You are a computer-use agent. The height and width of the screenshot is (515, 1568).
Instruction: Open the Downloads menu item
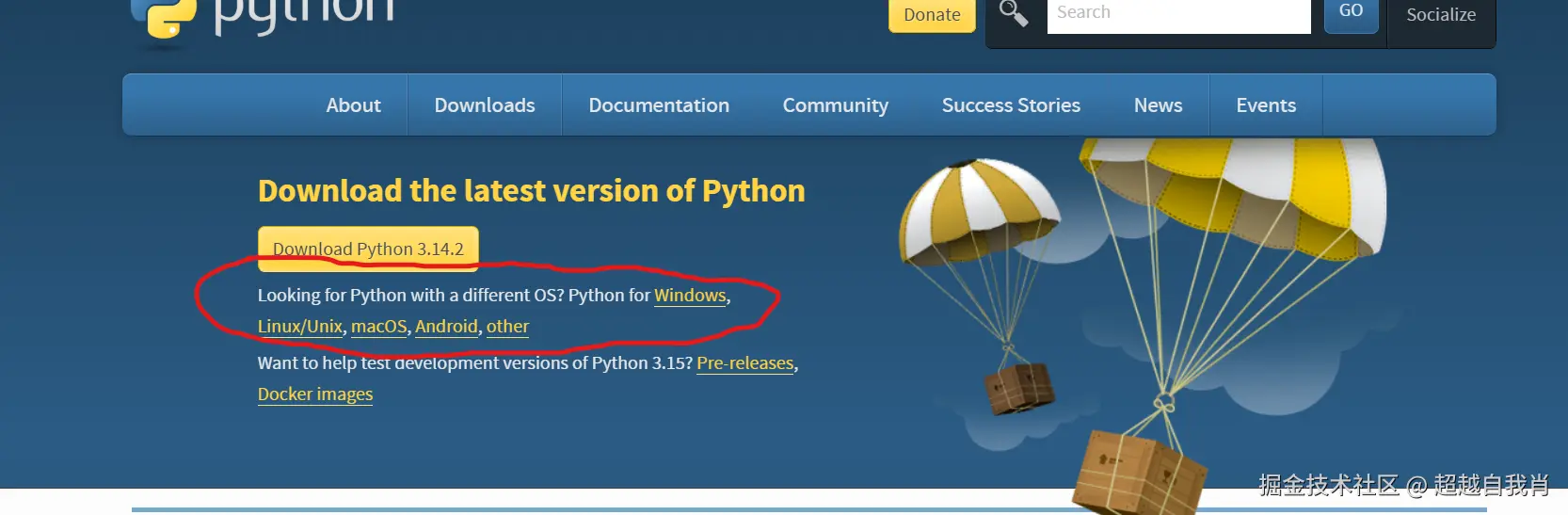click(485, 105)
